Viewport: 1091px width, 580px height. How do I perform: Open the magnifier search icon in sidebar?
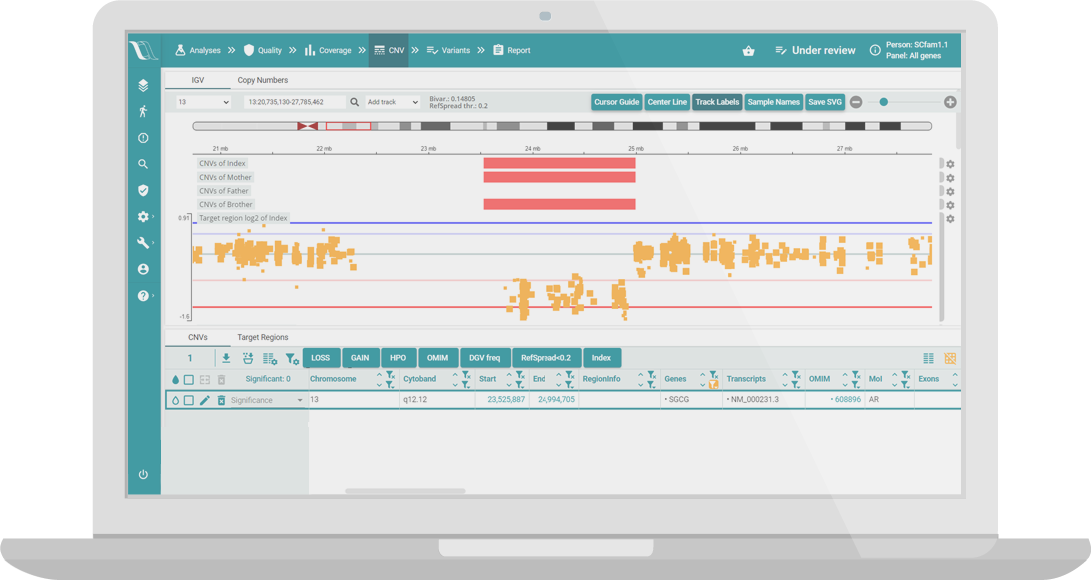point(143,164)
